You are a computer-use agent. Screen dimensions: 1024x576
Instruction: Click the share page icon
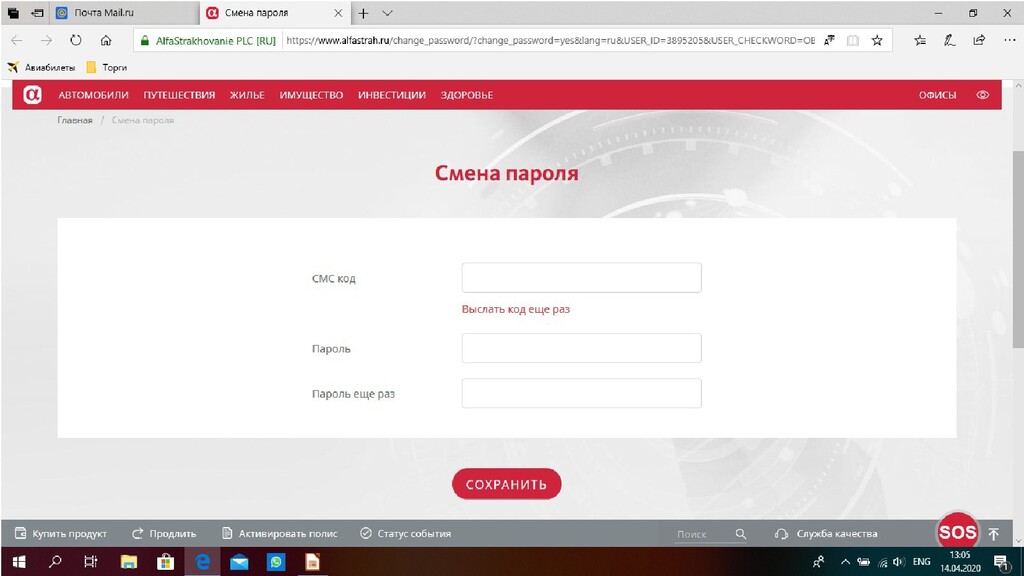tap(979, 40)
